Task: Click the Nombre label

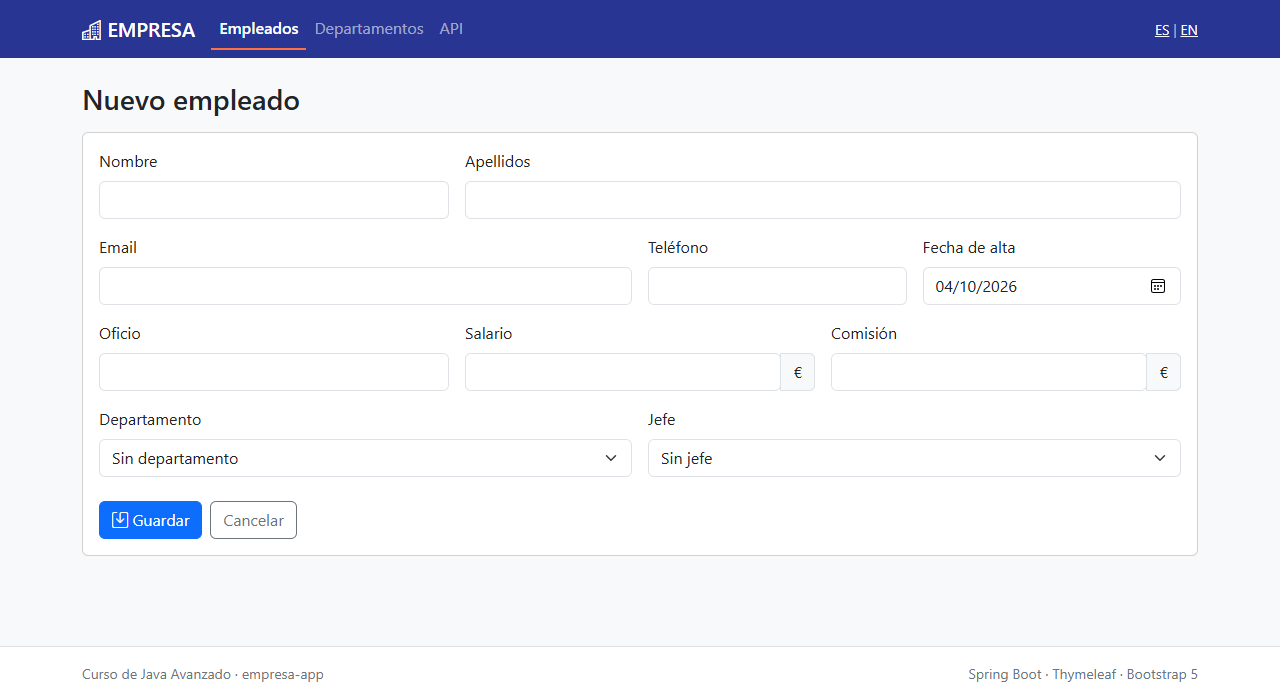Action: click(128, 162)
